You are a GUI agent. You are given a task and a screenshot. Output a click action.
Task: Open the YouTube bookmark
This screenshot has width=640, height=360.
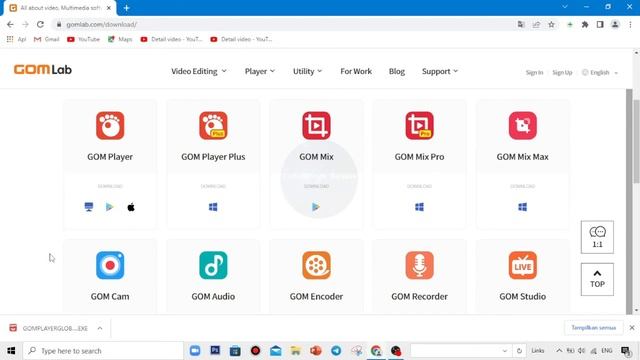point(83,39)
